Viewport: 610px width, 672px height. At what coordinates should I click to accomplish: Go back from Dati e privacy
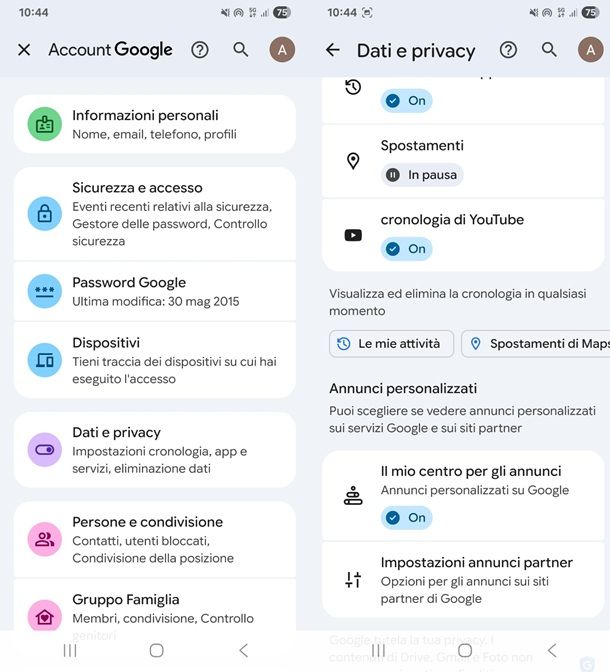333,50
